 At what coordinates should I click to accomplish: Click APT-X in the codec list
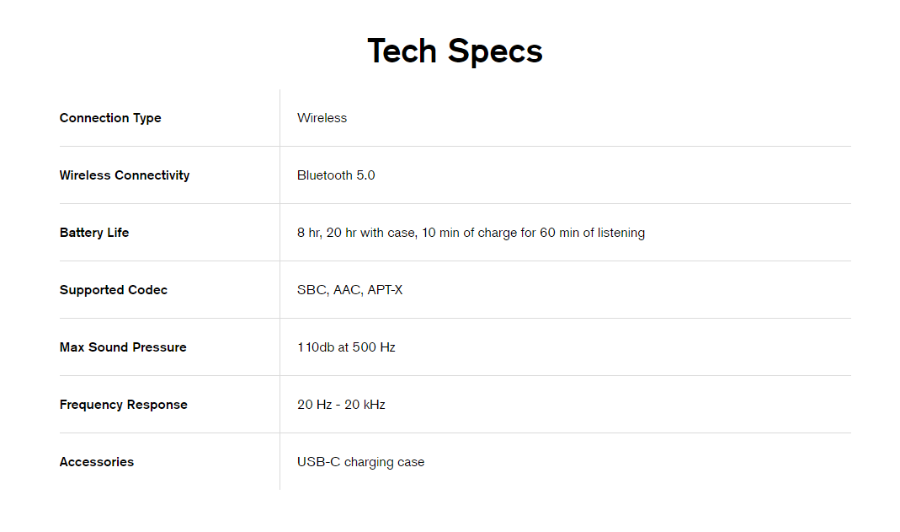[385, 290]
